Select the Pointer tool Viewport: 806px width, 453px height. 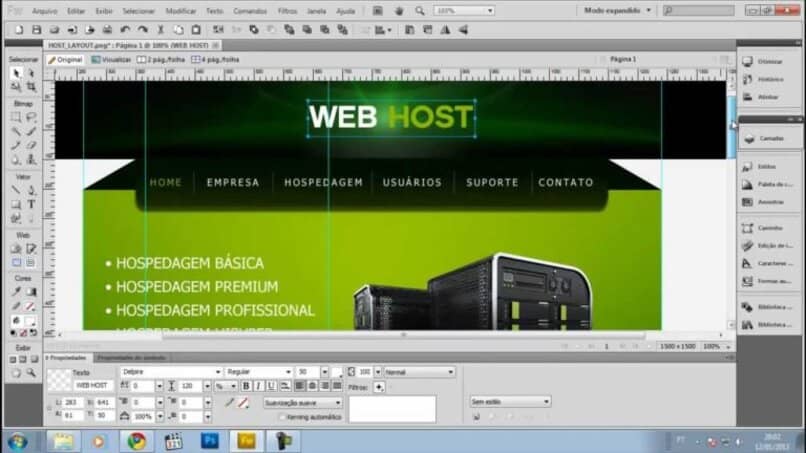click(x=16, y=73)
